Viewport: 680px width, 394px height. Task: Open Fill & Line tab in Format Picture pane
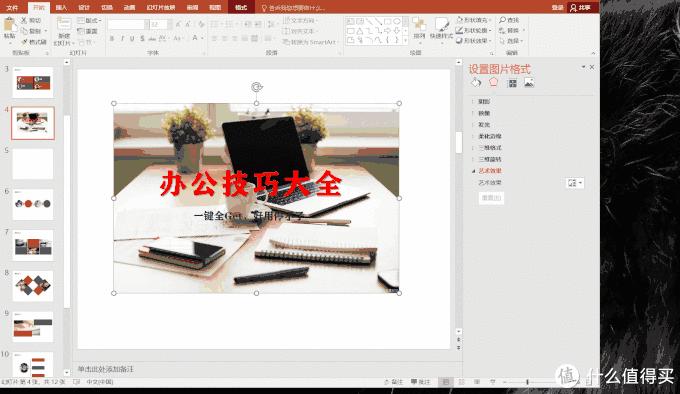tap(476, 82)
